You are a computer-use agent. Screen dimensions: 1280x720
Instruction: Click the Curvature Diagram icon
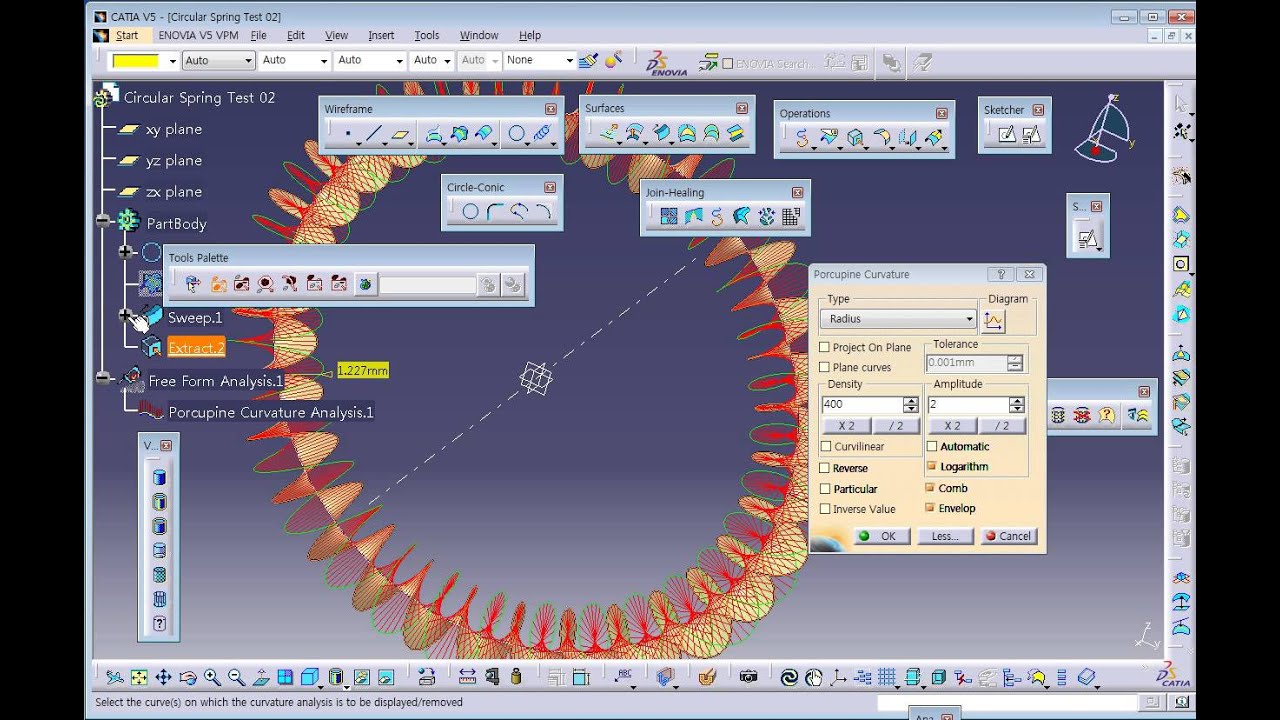(993, 321)
